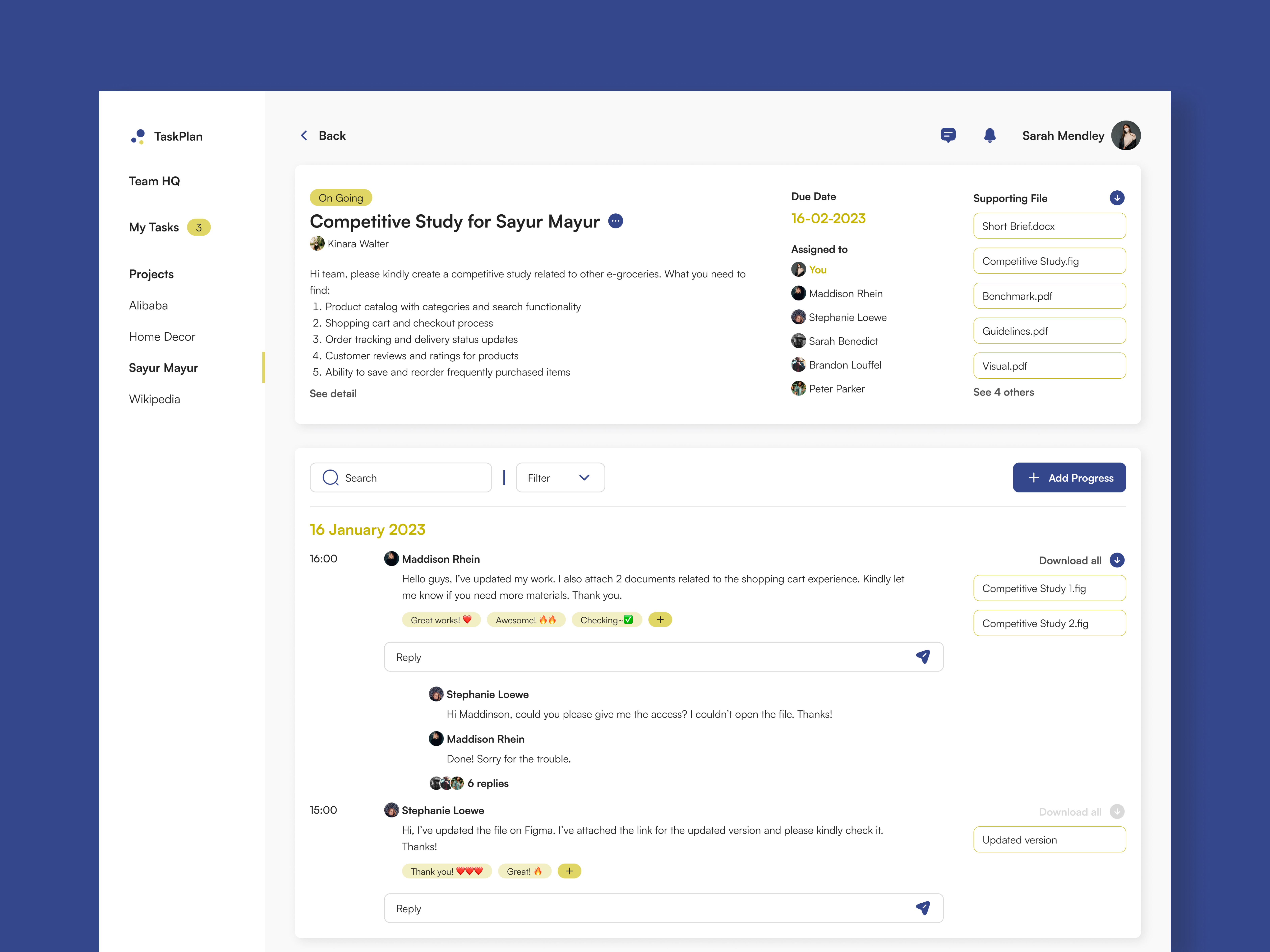Click the See detail link

(333, 394)
